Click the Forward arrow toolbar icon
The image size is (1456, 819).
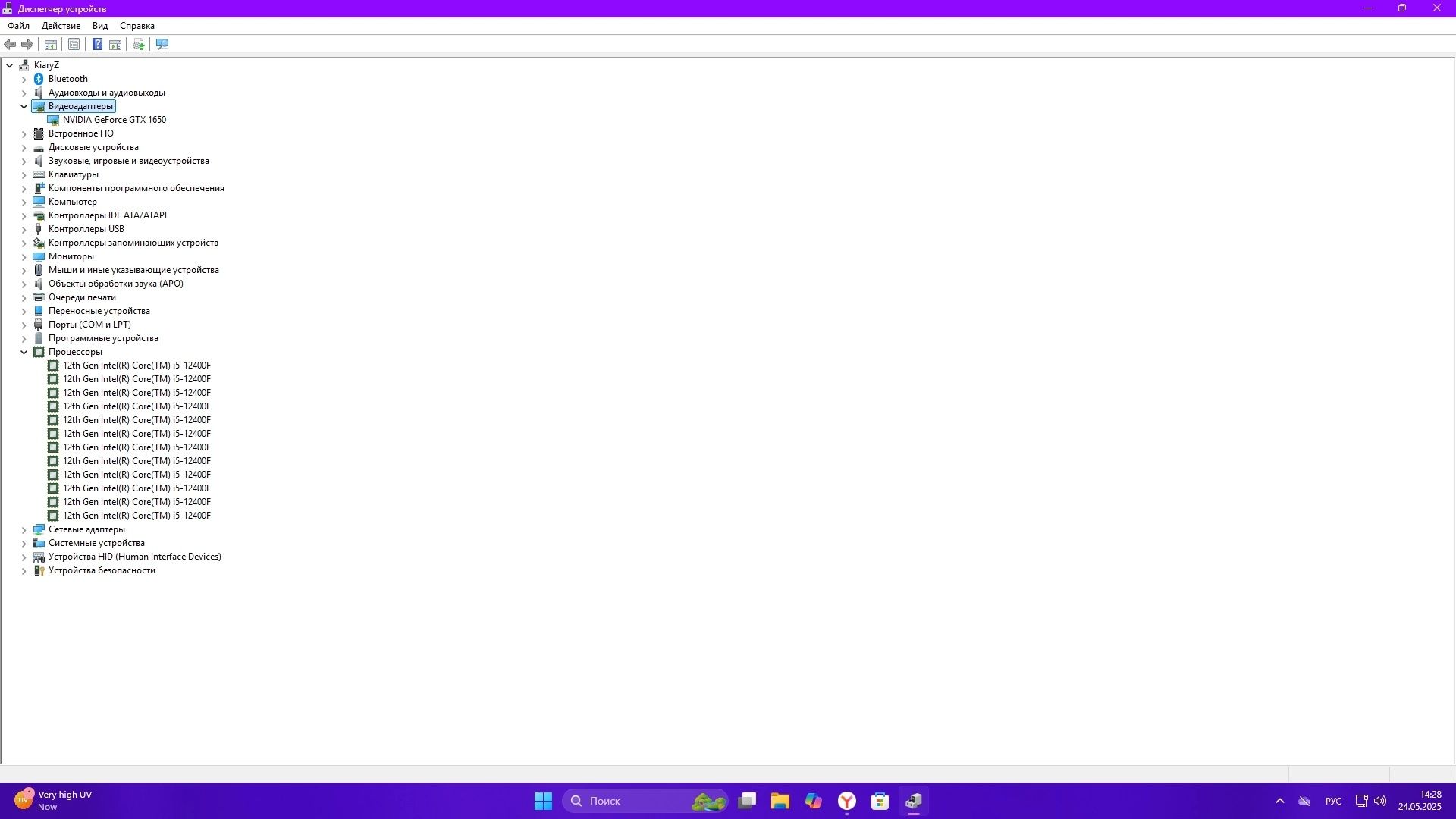pos(27,45)
